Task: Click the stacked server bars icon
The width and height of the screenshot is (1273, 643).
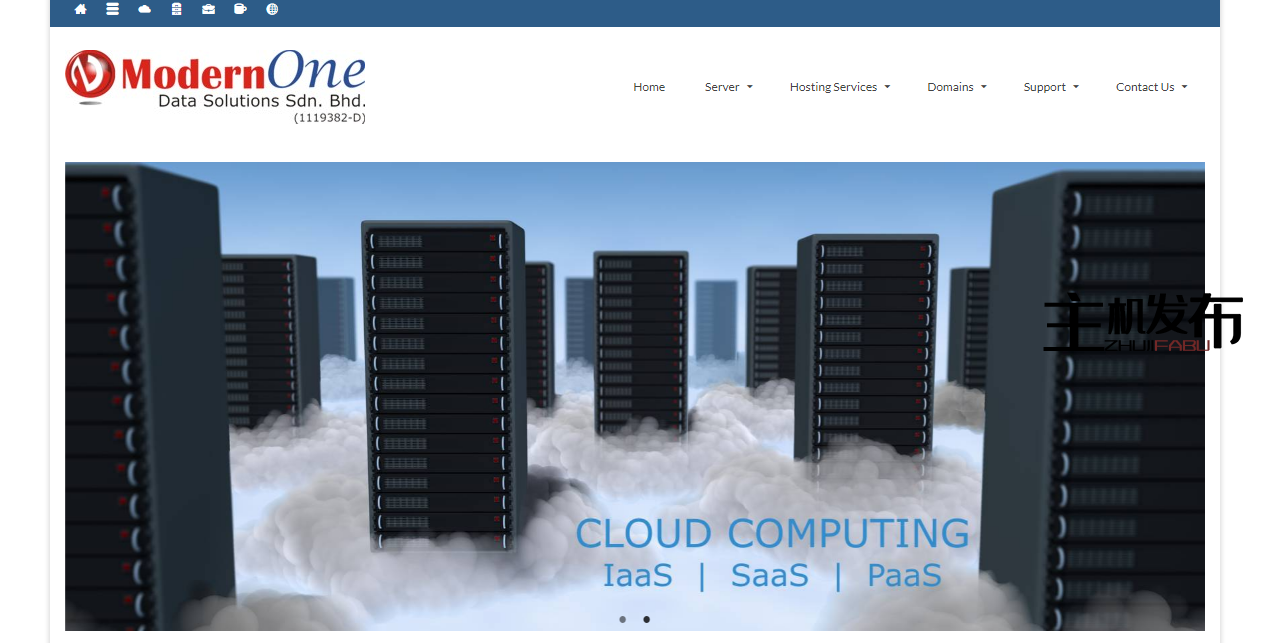Action: tap(113, 9)
